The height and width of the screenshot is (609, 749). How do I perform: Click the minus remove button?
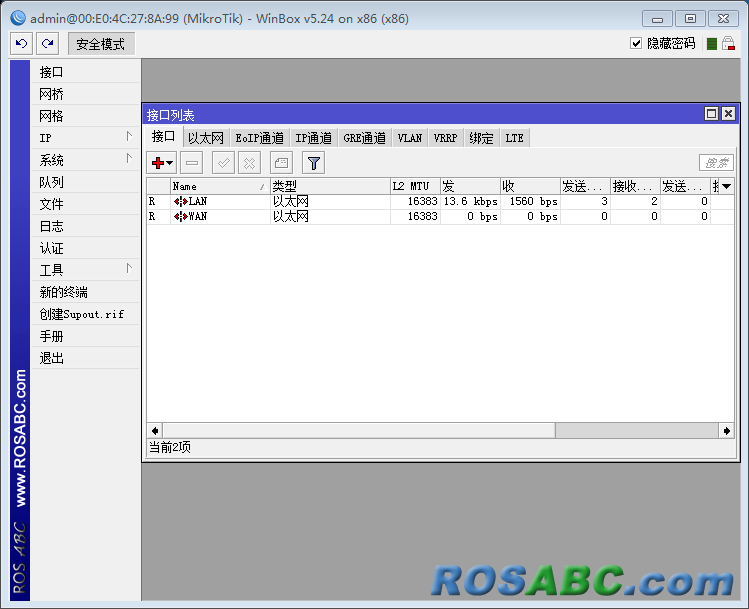(x=192, y=163)
